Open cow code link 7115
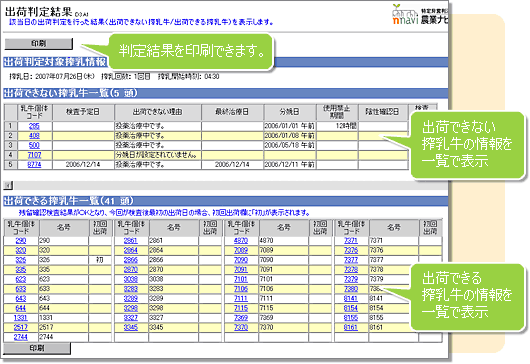The image size is (530, 364). [241, 308]
